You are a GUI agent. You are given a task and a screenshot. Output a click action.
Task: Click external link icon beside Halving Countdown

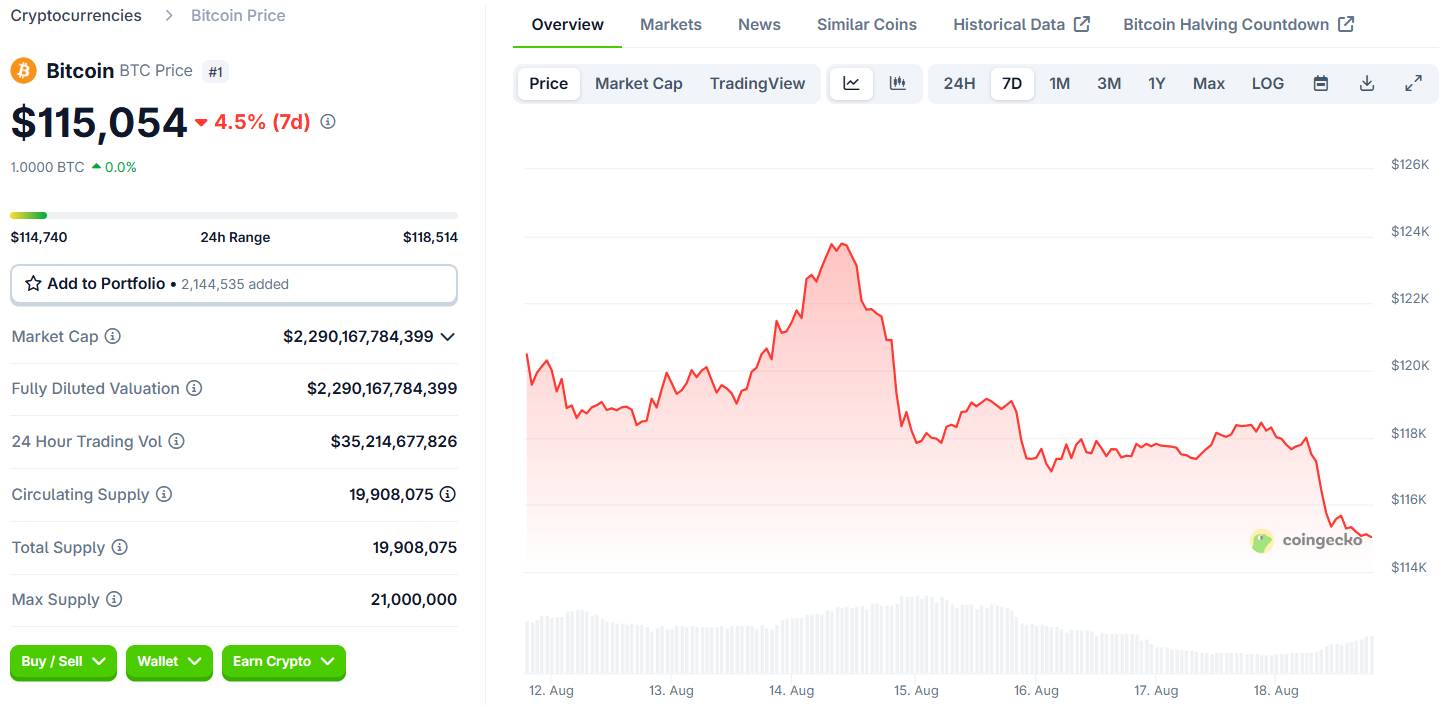tap(1346, 24)
